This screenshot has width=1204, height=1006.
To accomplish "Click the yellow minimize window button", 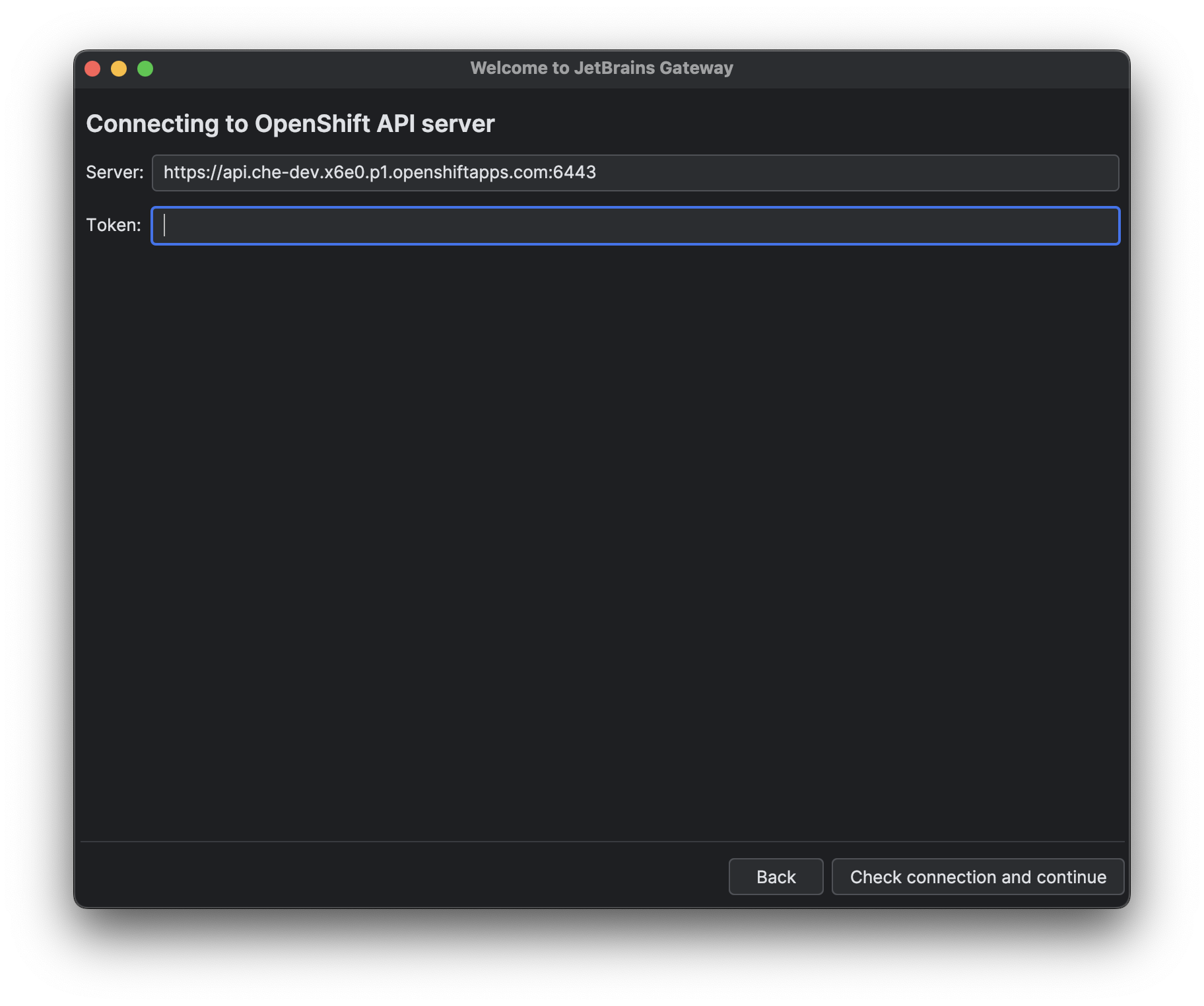I will tap(119, 67).
